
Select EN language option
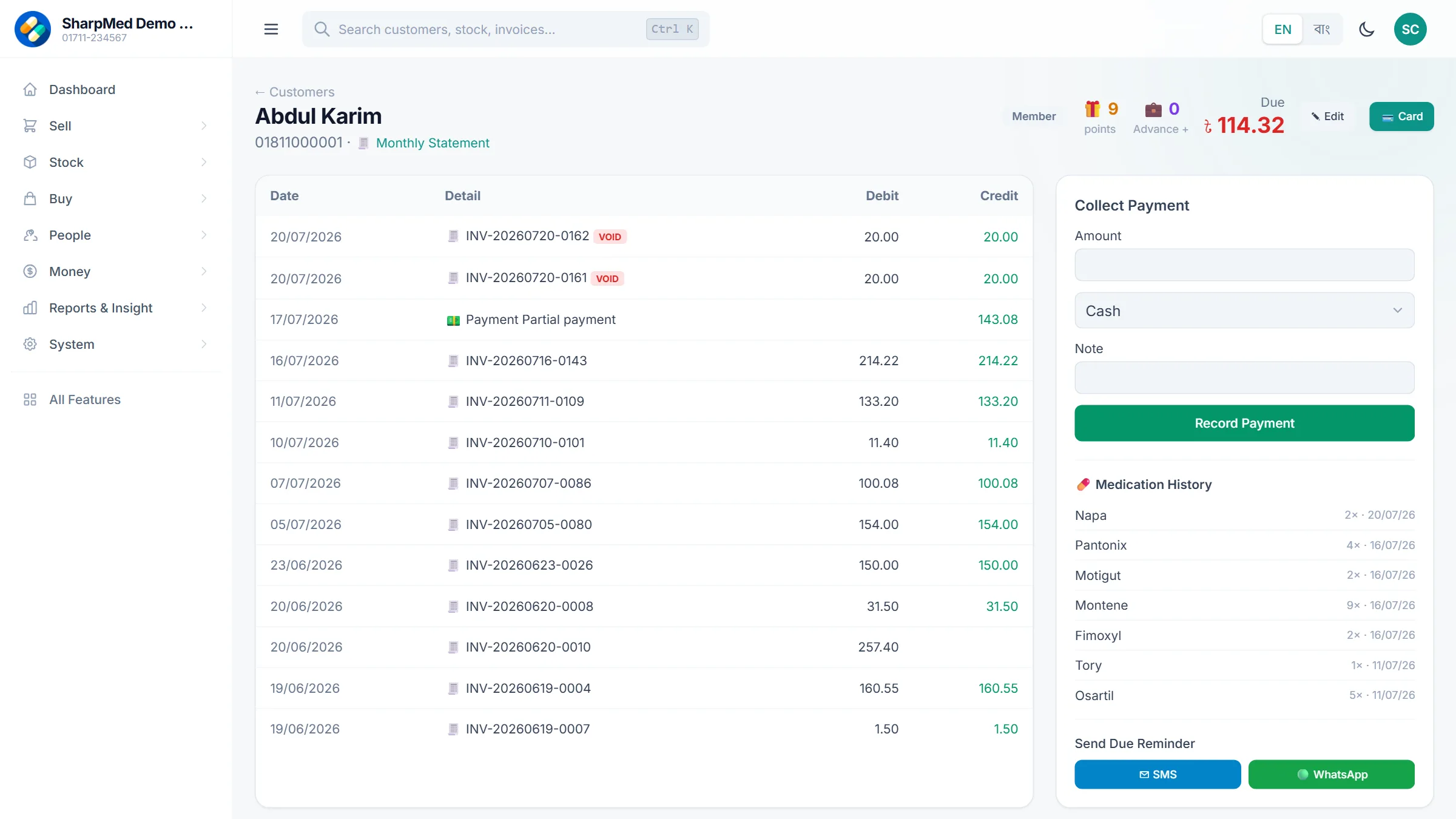click(x=1282, y=29)
